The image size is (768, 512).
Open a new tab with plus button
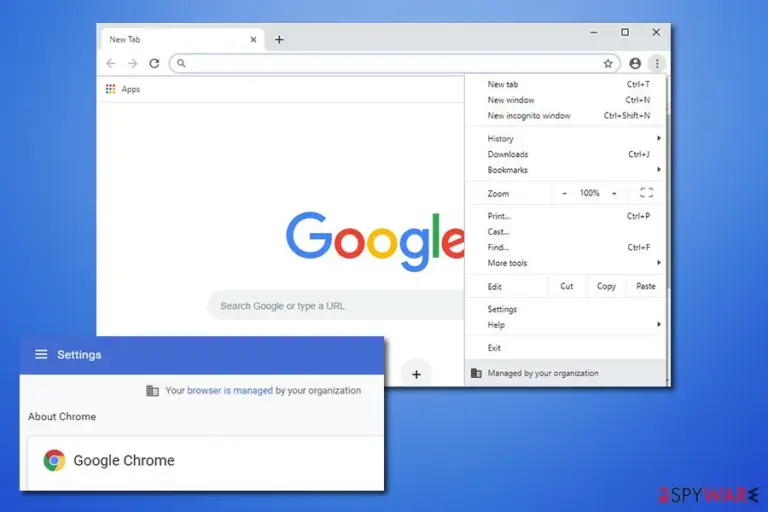[279, 40]
